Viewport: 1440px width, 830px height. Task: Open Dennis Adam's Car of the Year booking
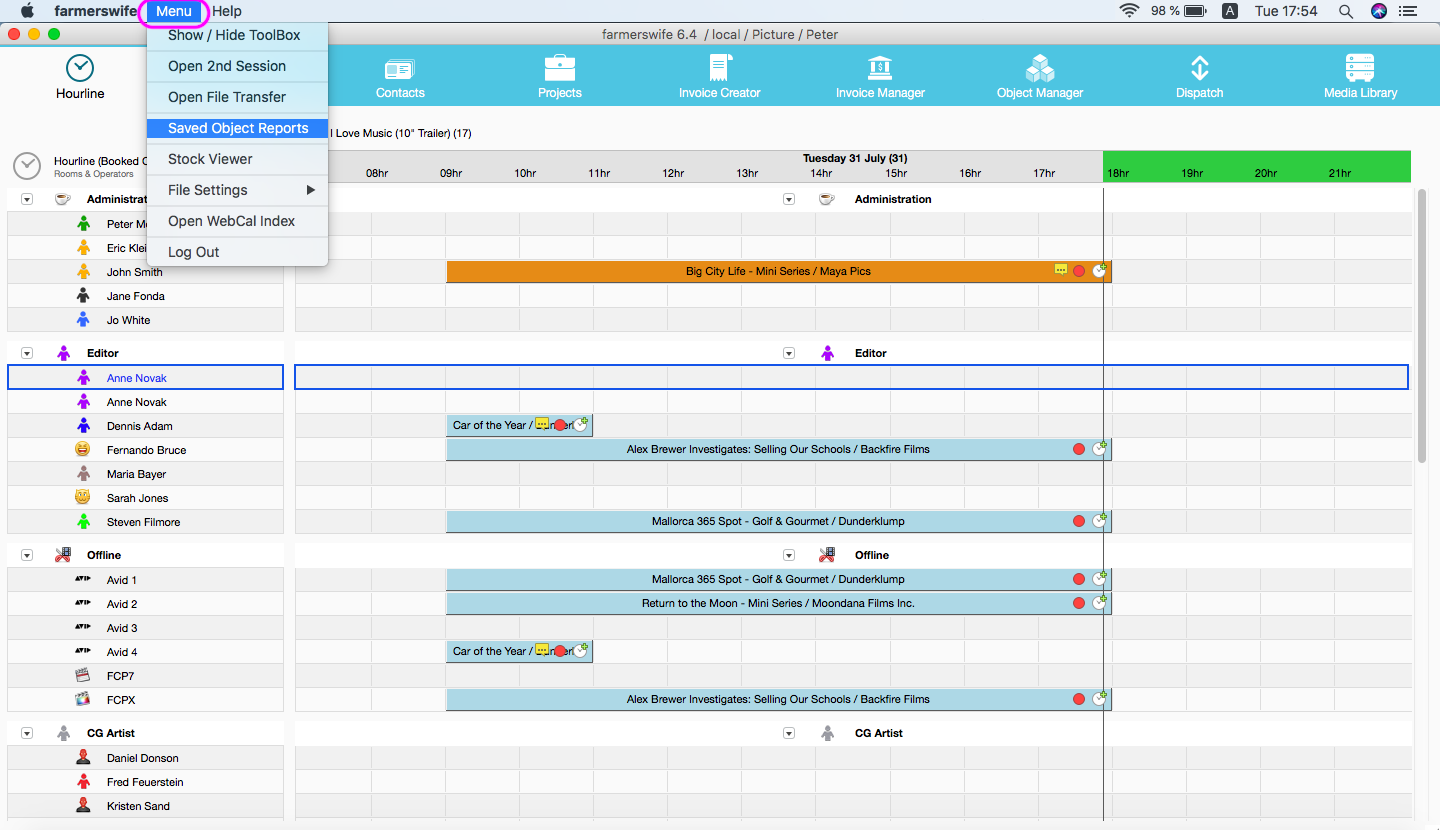[x=519, y=426]
